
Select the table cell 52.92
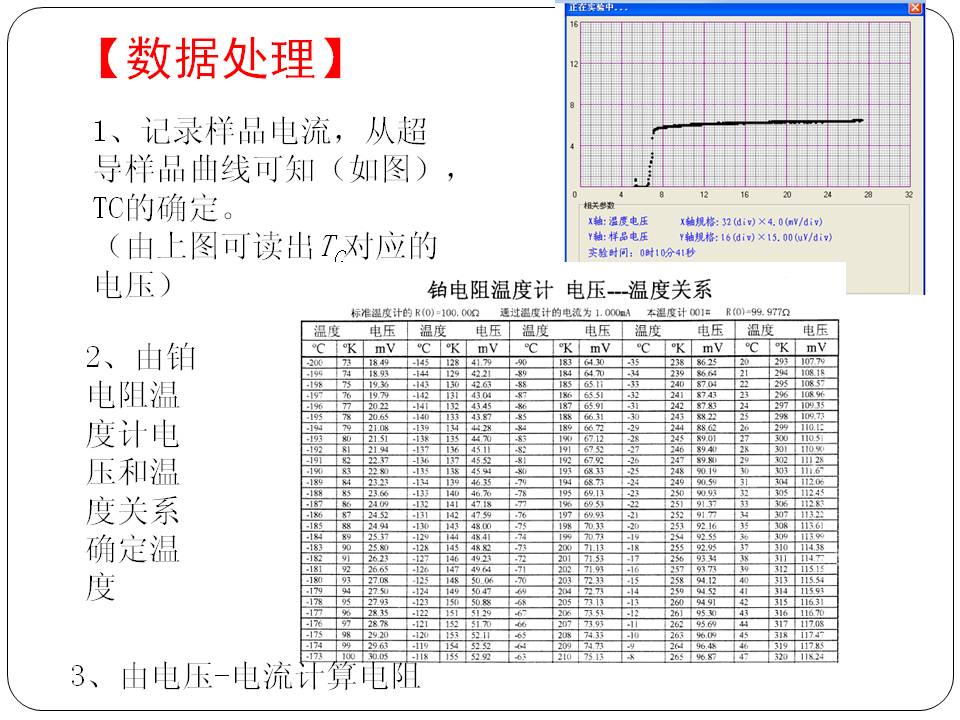pyautogui.click(x=481, y=656)
